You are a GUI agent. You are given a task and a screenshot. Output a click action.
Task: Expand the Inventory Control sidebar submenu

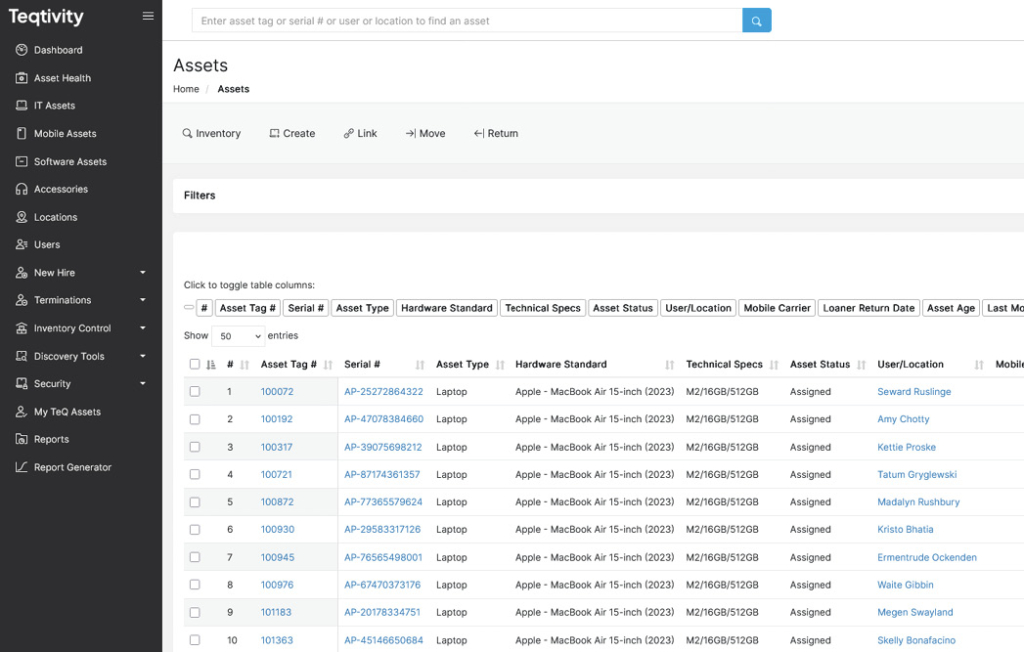coord(142,328)
